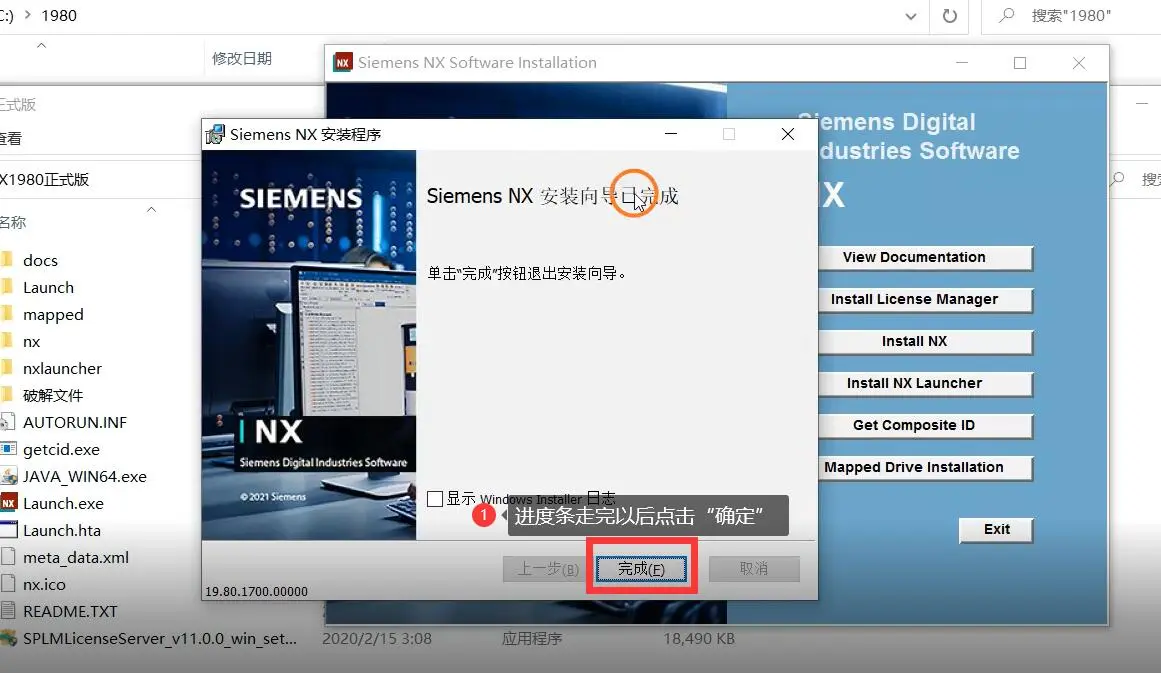Select the Launch.hta file name
1161x673 pixels.
click(x=61, y=530)
